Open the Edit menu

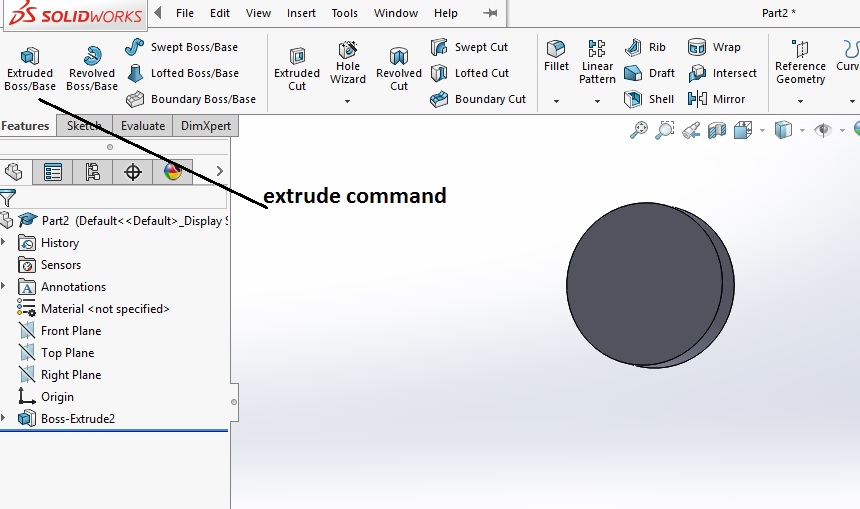click(x=220, y=13)
